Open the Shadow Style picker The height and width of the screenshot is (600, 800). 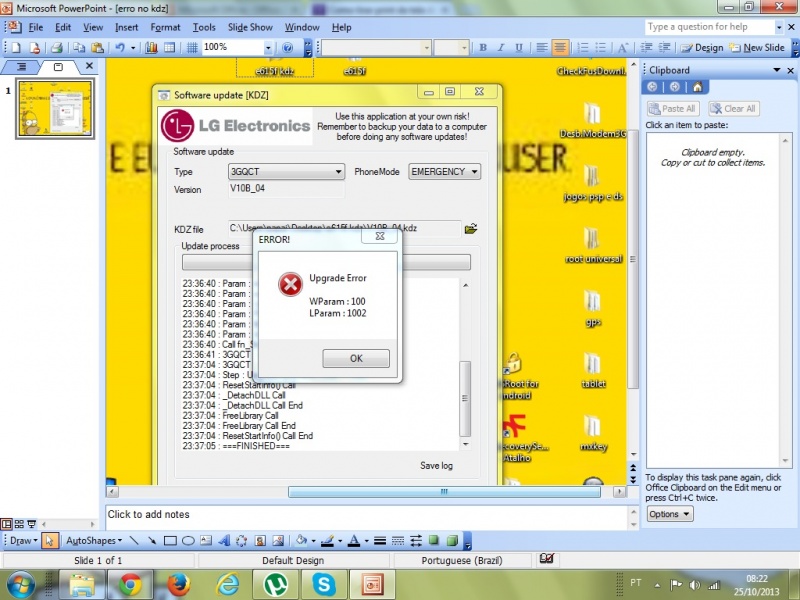(x=434, y=540)
